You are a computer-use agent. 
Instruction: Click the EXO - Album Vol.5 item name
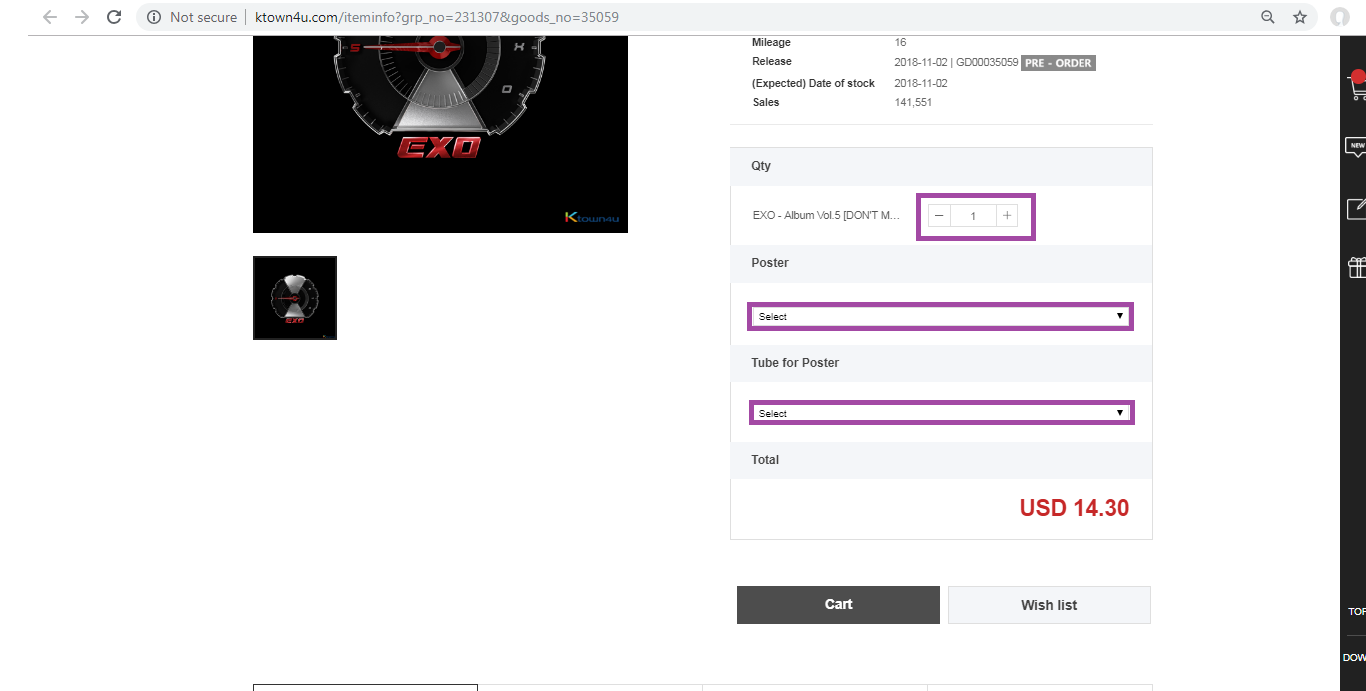826,215
